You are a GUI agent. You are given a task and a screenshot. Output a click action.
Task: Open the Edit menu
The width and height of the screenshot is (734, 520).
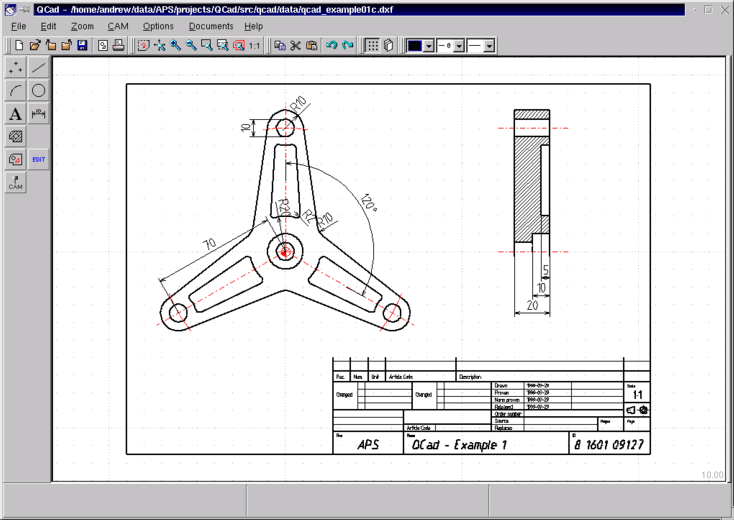(x=48, y=26)
